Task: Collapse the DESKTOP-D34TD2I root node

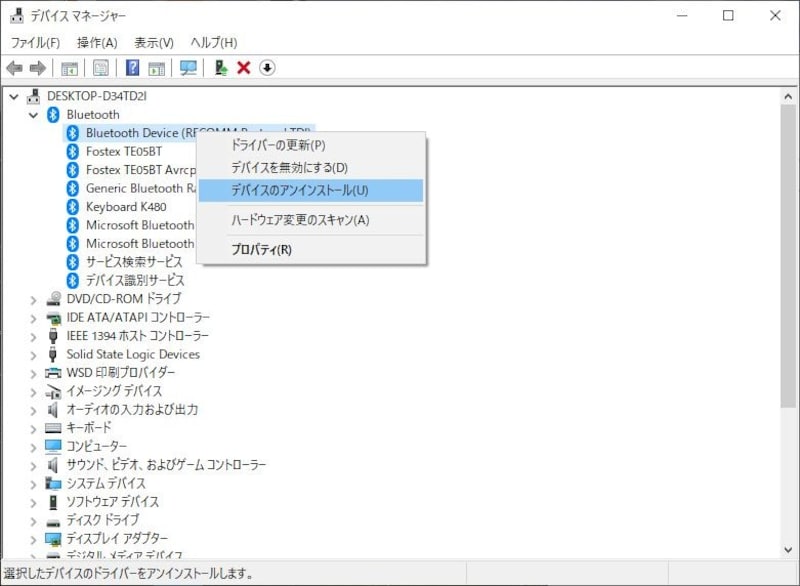Action: 14,96
